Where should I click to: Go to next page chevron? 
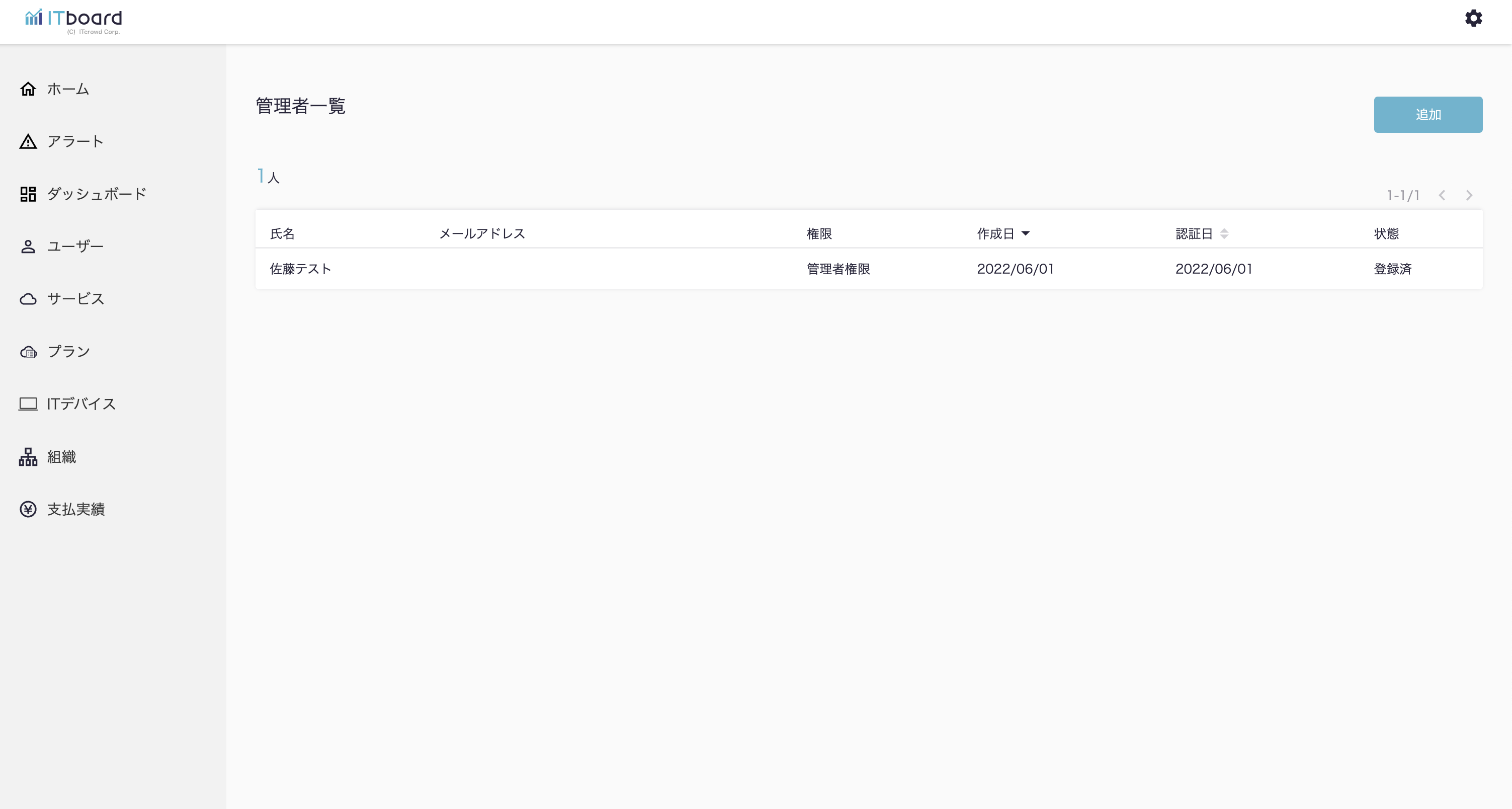click(1469, 196)
